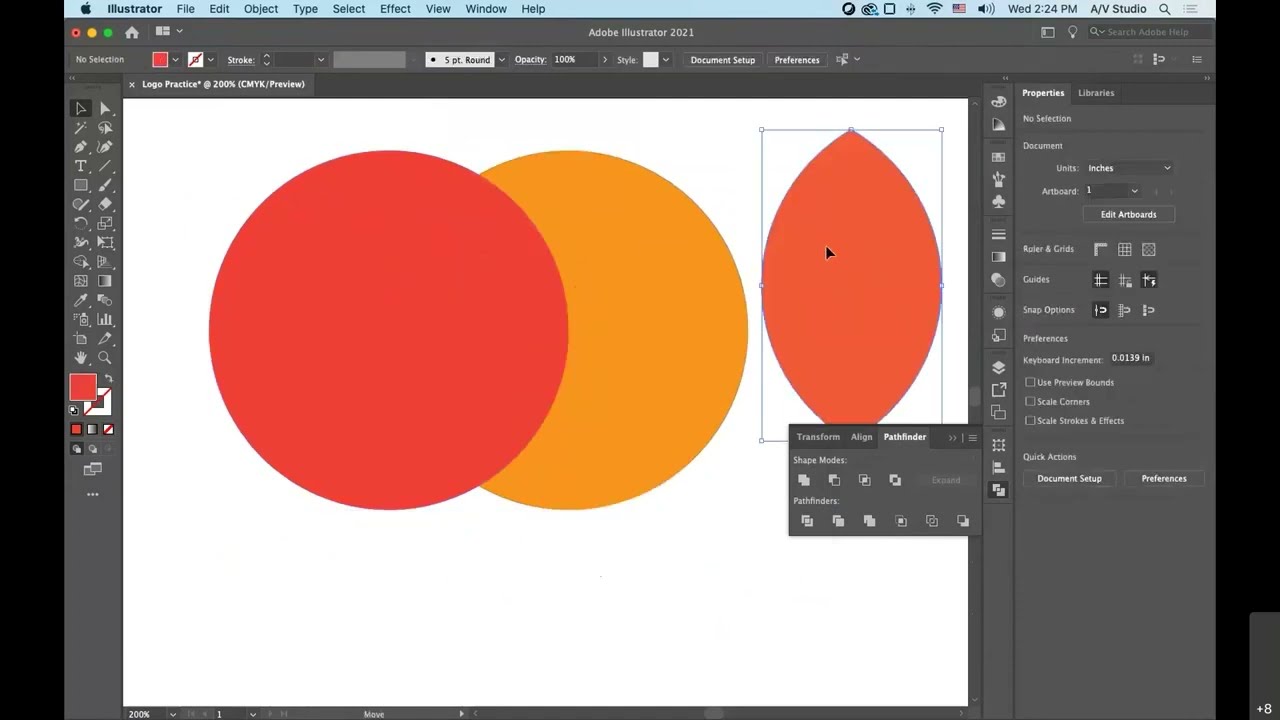Image resolution: width=1280 pixels, height=720 pixels.
Task: Select the Hand tool
Action: [x=81, y=357]
